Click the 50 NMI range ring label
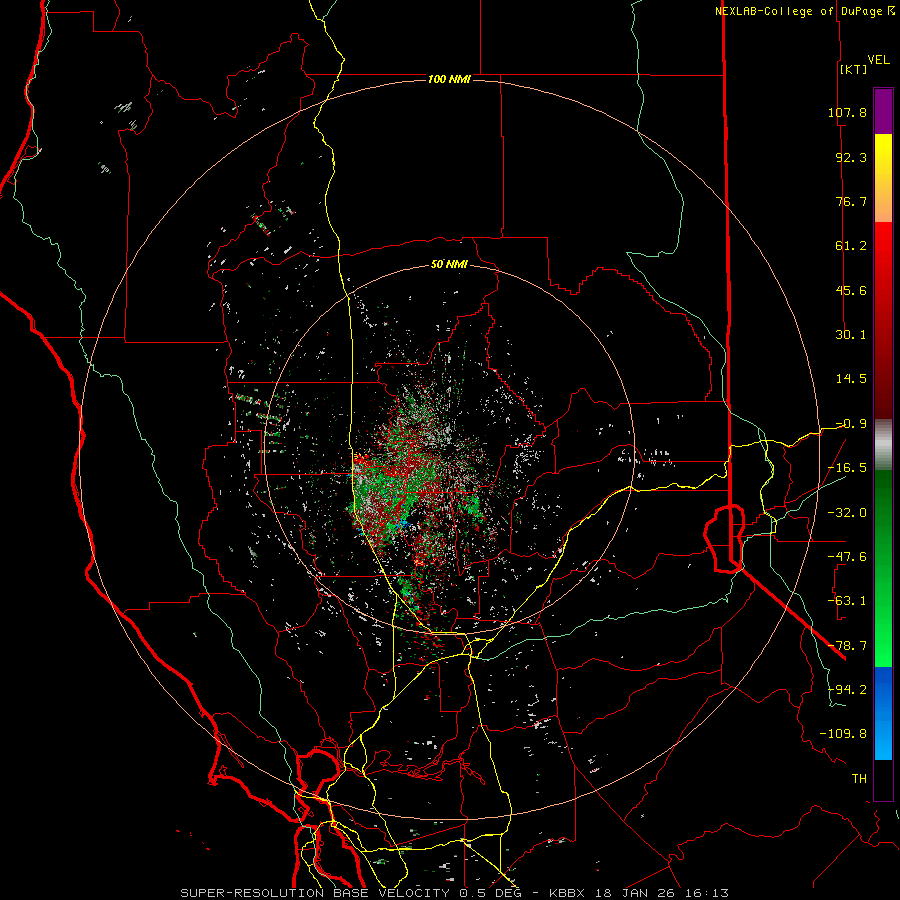900x900 pixels. [x=449, y=264]
